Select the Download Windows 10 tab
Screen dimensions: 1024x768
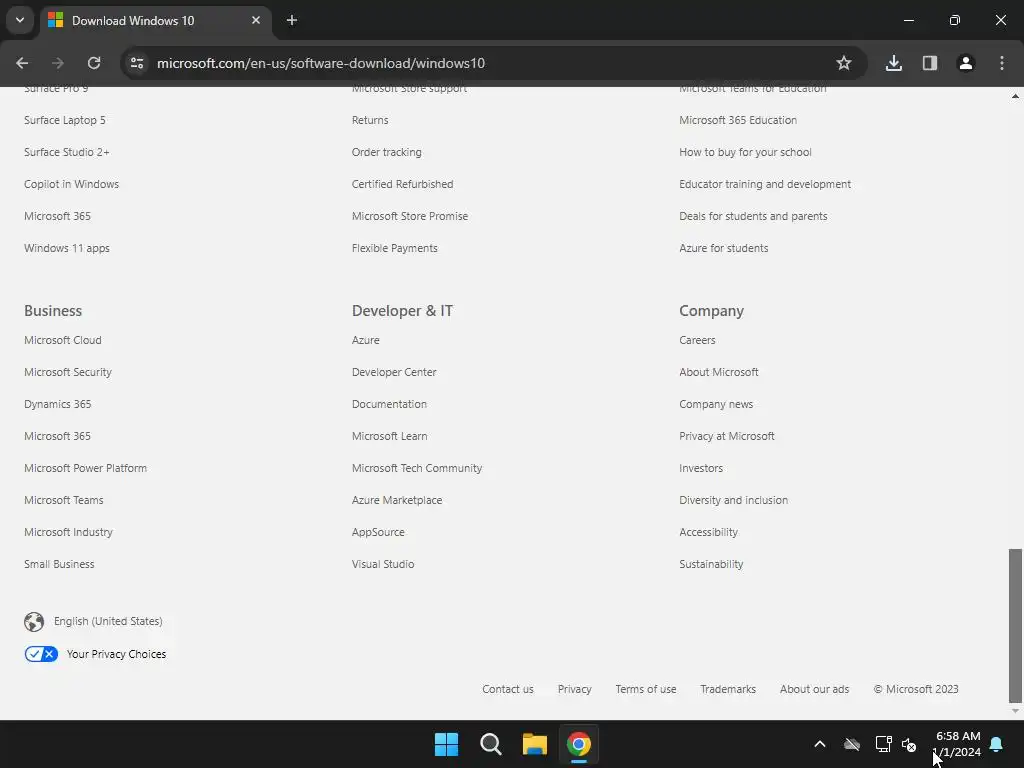pyautogui.click(x=155, y=21)
